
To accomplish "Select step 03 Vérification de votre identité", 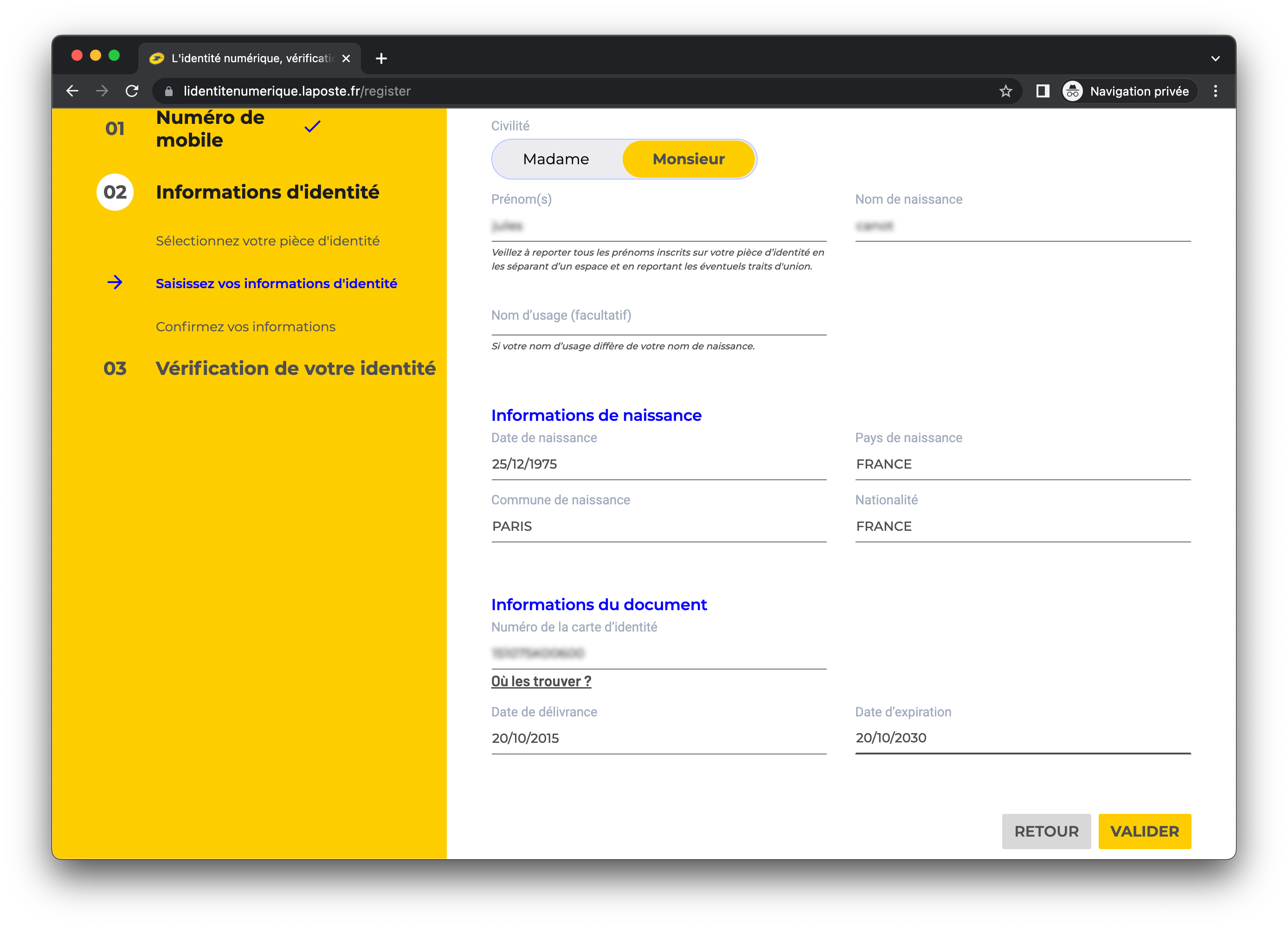I will click(295, 368).
